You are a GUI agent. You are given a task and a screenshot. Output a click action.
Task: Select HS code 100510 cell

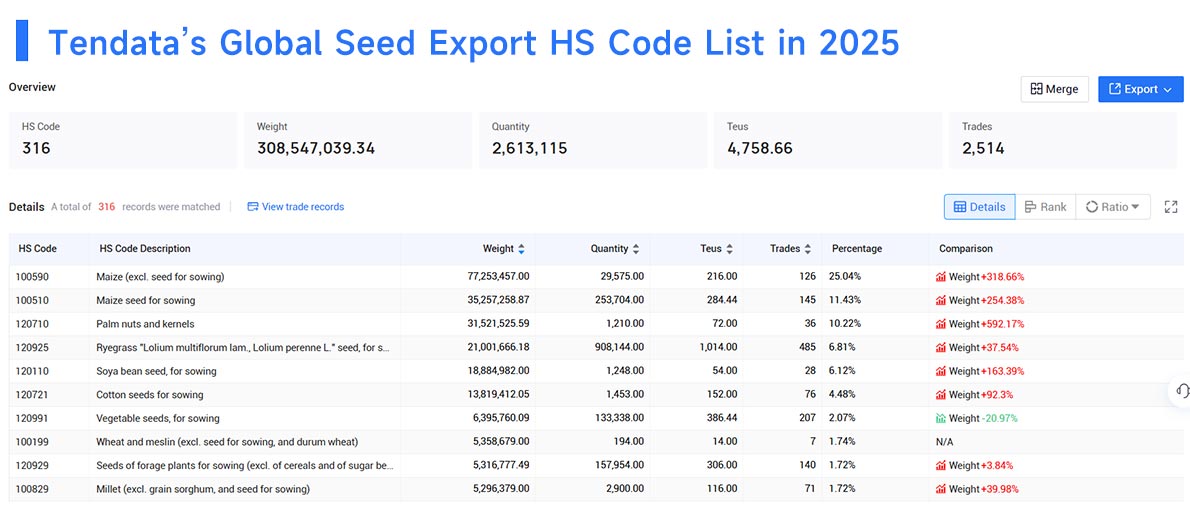(x=31, y=301)
